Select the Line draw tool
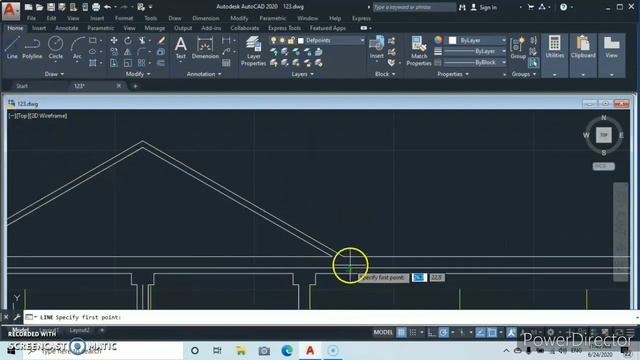This screenshot has width=640, height=360. [x=12, y=48]
